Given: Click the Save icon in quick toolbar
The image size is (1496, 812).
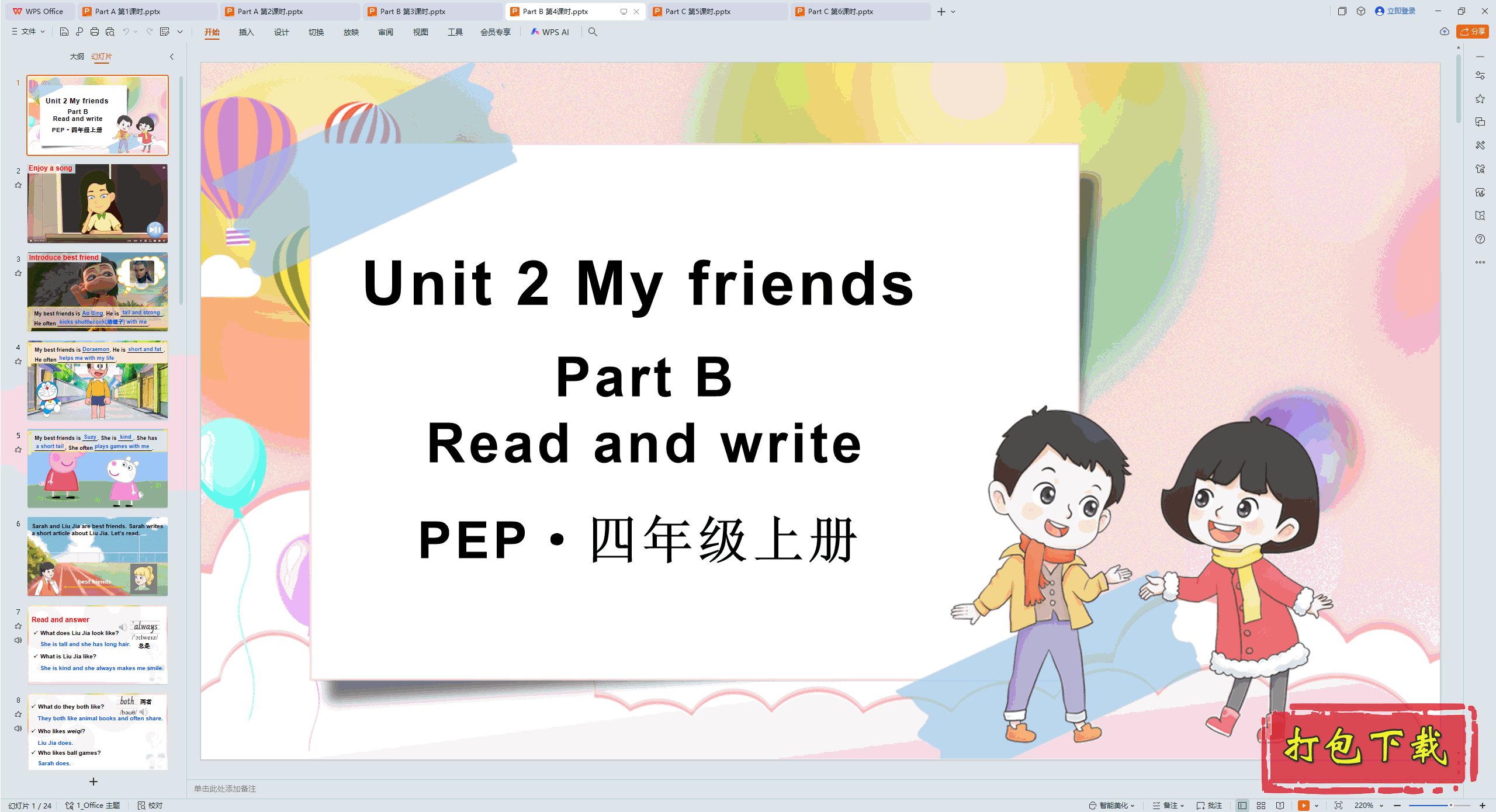Looking at the screenshot, I should coord(64,32).
